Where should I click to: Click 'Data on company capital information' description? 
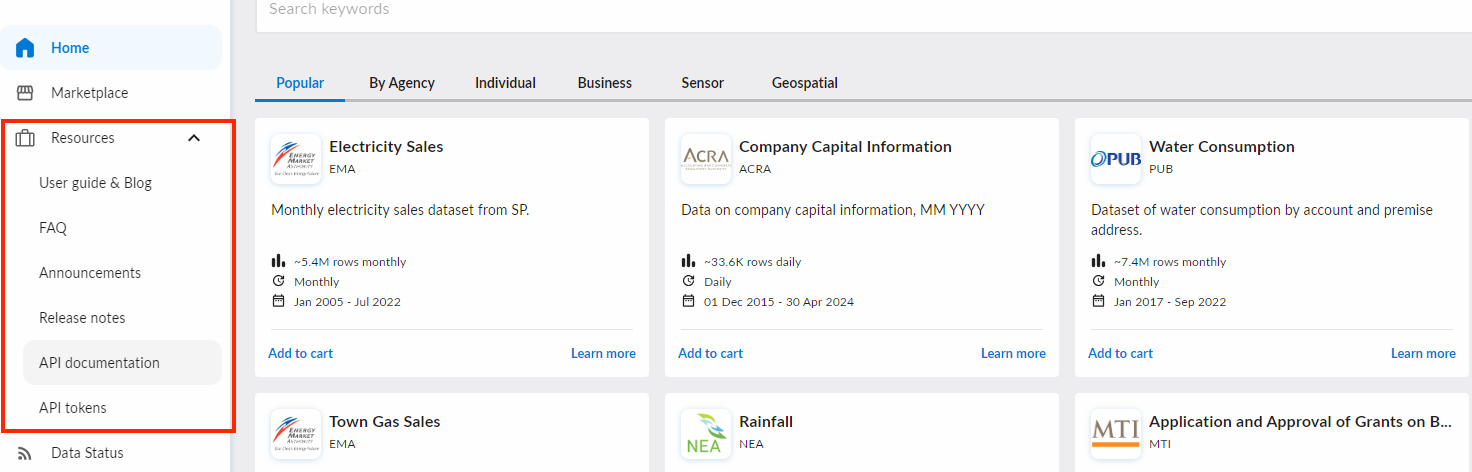coord(833,210)
